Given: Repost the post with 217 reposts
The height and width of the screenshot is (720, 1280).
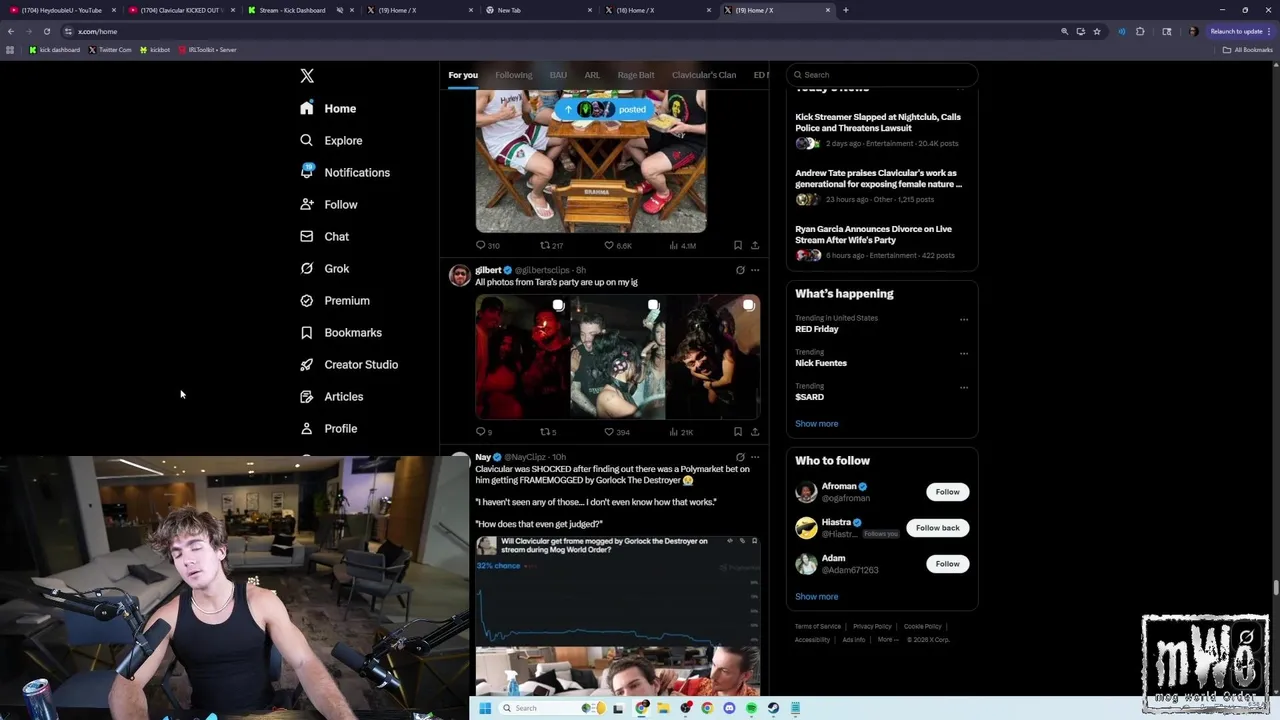Looking at the screenshot, I should click(x=552, y=245).
